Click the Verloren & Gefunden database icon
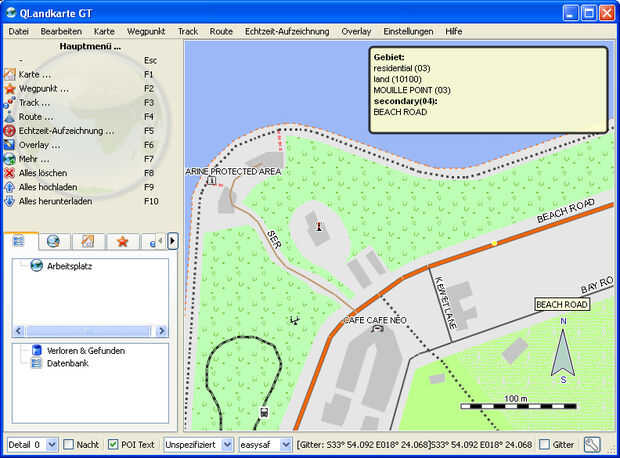 click(36, 350)
